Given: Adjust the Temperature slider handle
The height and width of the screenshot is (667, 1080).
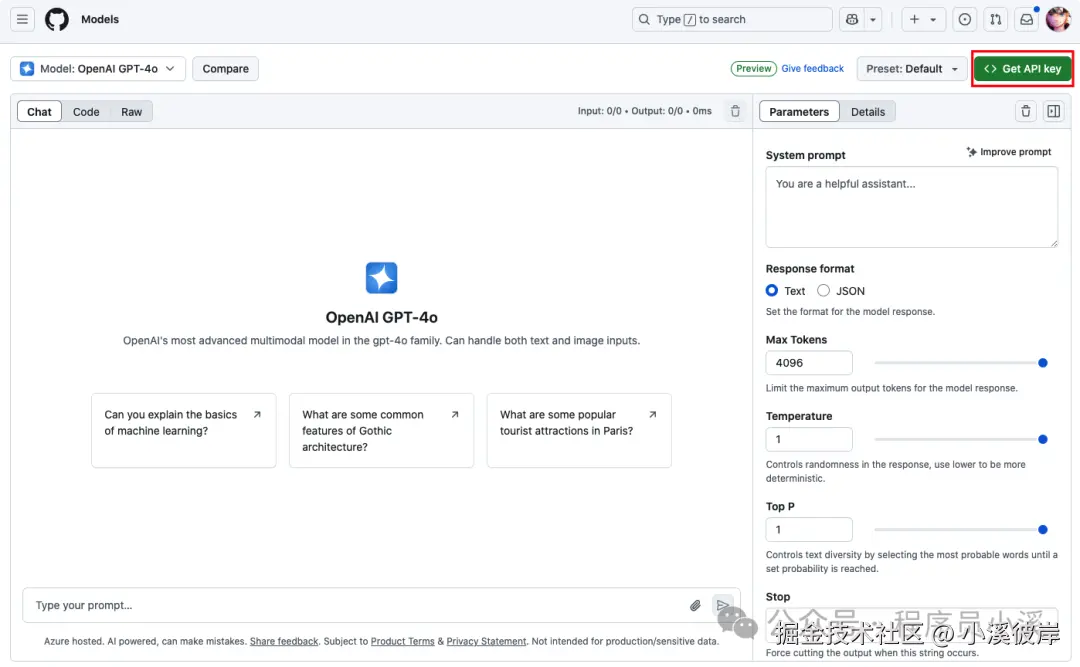Looking at the screenshot, I should coord(1043,440).
